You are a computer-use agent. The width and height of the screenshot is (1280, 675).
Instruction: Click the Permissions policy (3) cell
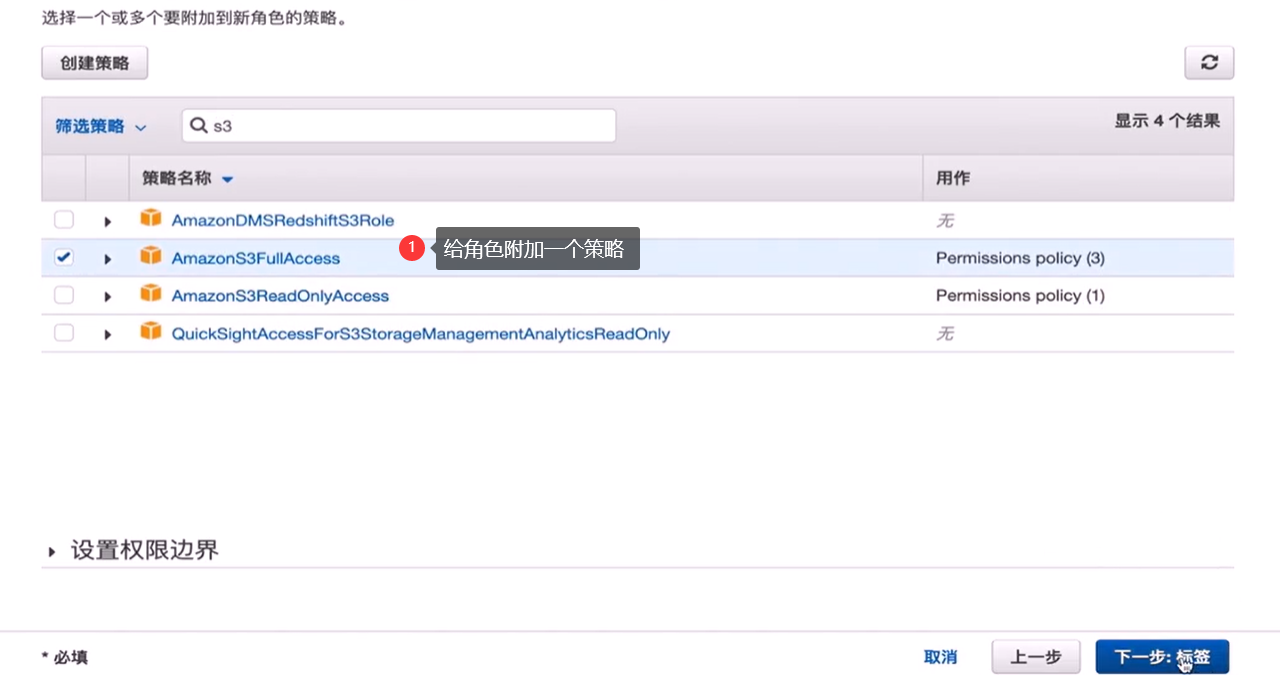(1020, 258)
